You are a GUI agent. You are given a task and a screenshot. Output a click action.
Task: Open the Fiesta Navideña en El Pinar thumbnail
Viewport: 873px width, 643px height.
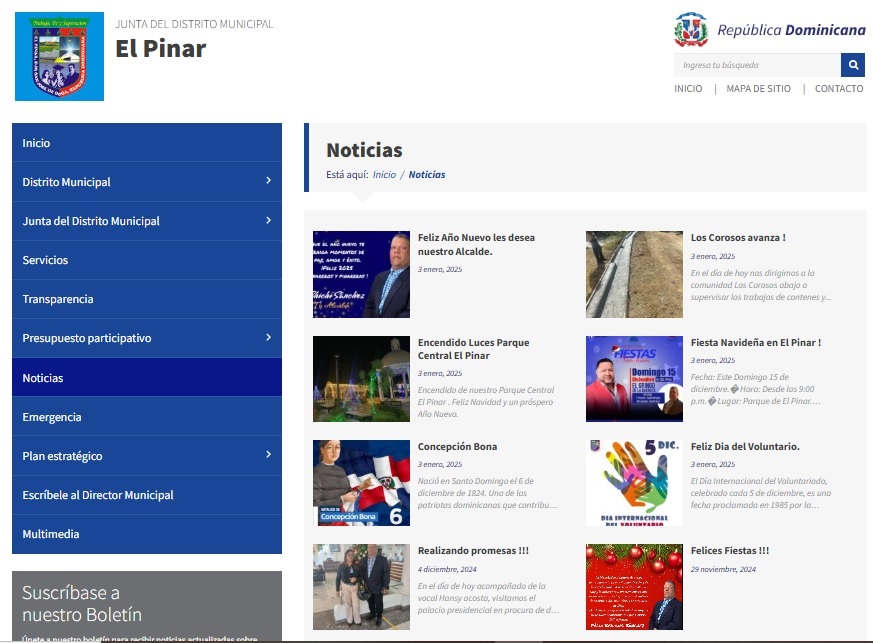tap(634, 379)
